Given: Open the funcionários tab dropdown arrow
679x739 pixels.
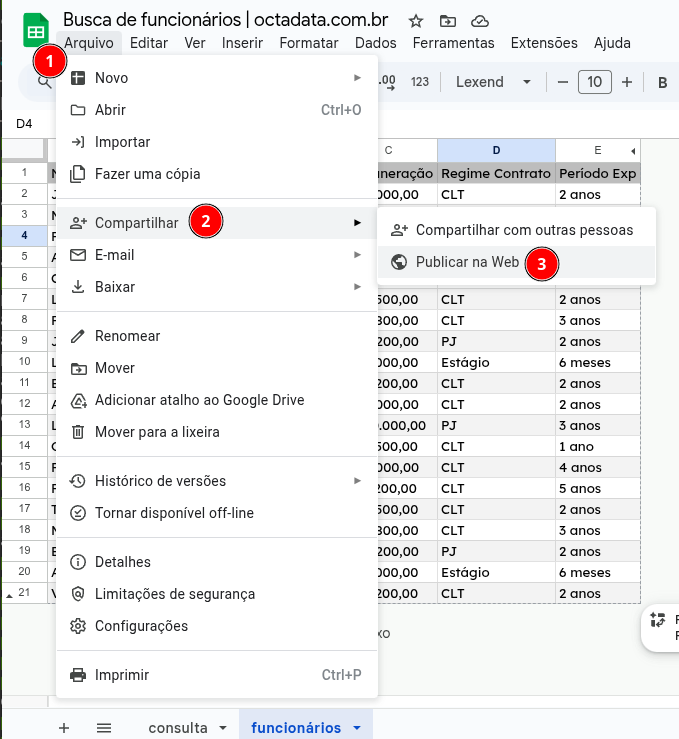Looking at the screenshot, I should (x=357, y=728).
